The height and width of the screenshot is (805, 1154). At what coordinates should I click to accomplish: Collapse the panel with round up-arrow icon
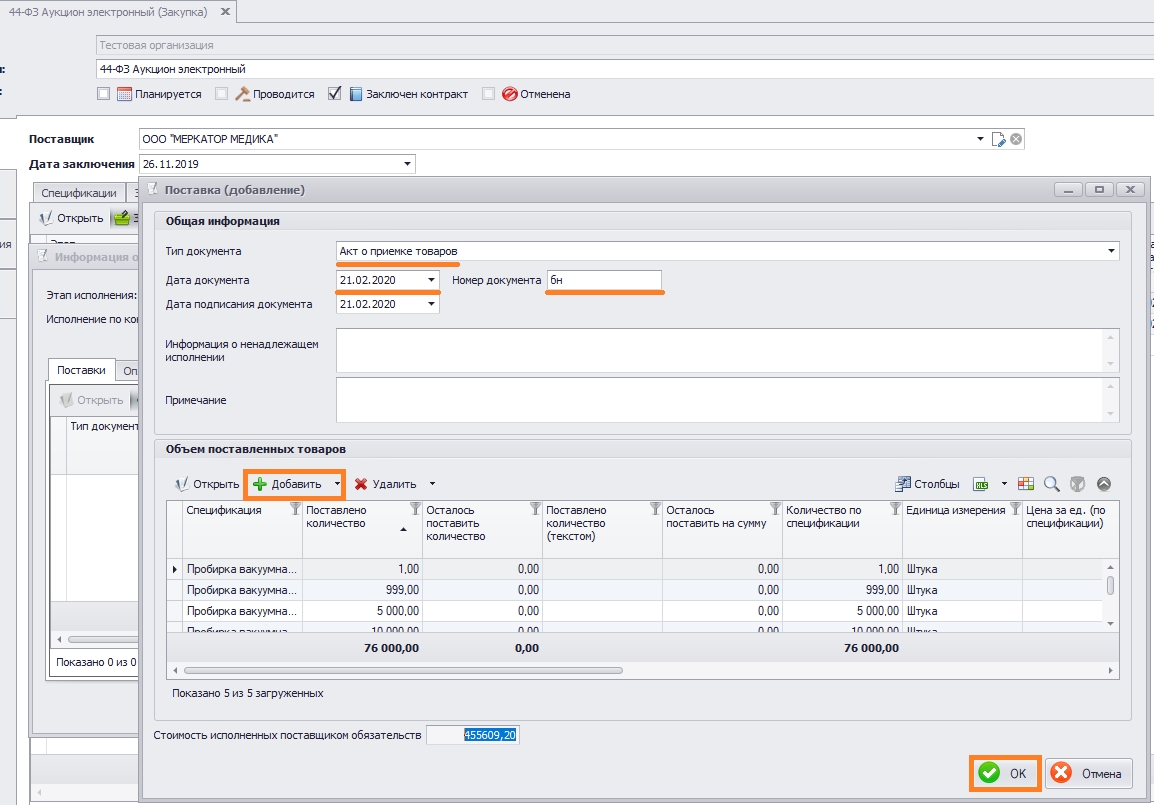coord(1103,483)
